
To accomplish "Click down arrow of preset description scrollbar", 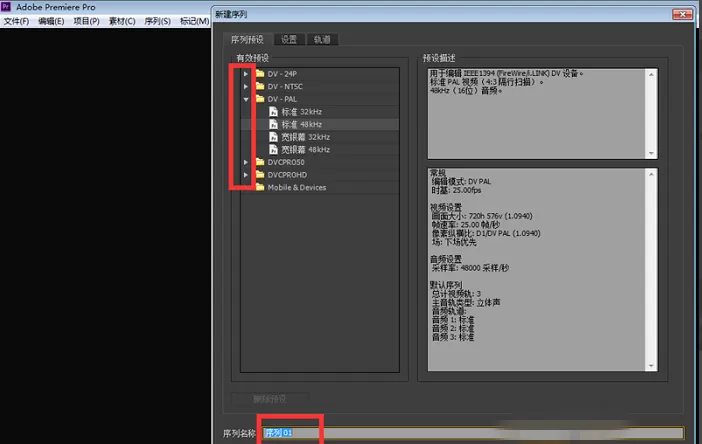I will coord(651,154).
